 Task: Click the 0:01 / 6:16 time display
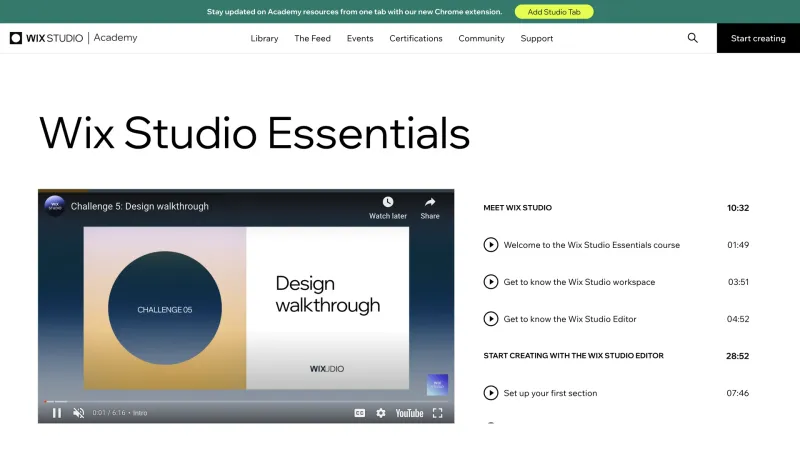point(109,413)
